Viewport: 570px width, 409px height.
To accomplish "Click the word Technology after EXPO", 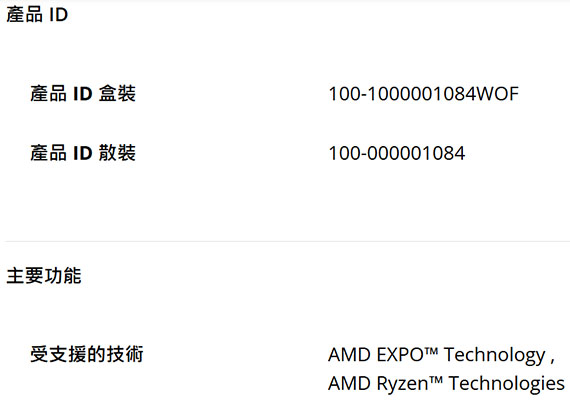I will click(x=494, y=355).
